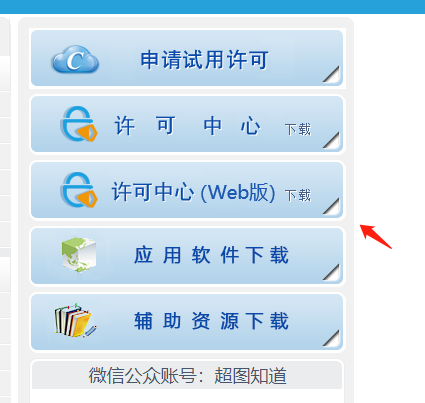
Task: Click corner fold arrow on 许可中心 (Web版) button
Action: click(x=331, y=206)
